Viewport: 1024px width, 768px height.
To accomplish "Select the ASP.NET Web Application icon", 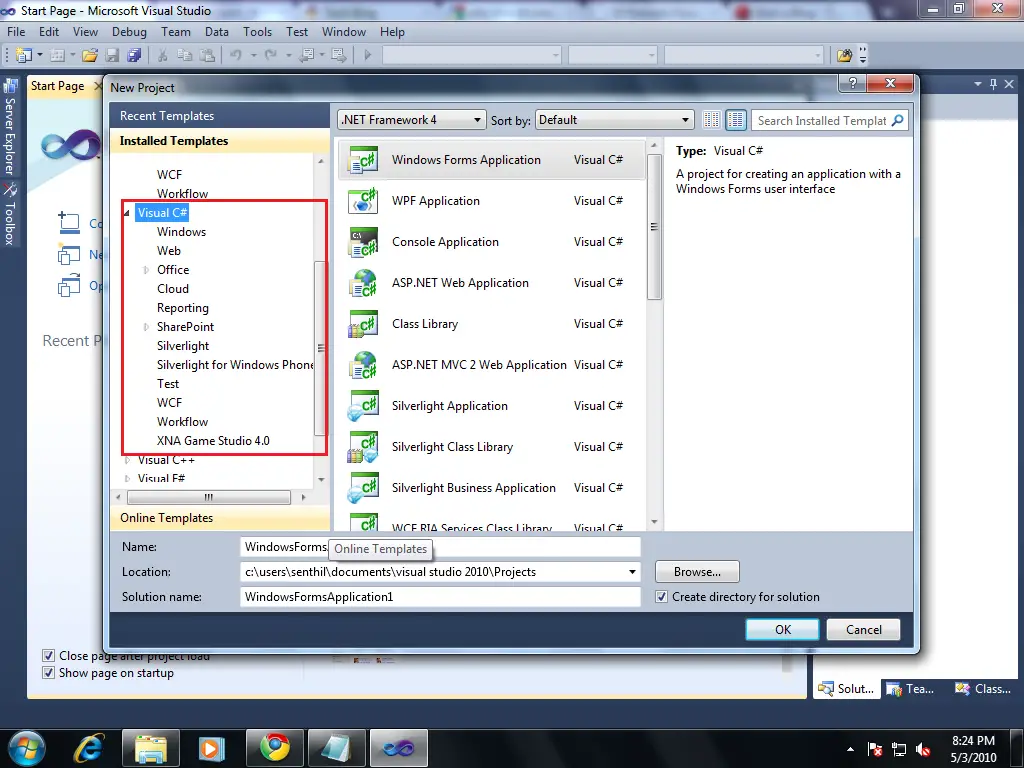I will [x=362, y=283].
